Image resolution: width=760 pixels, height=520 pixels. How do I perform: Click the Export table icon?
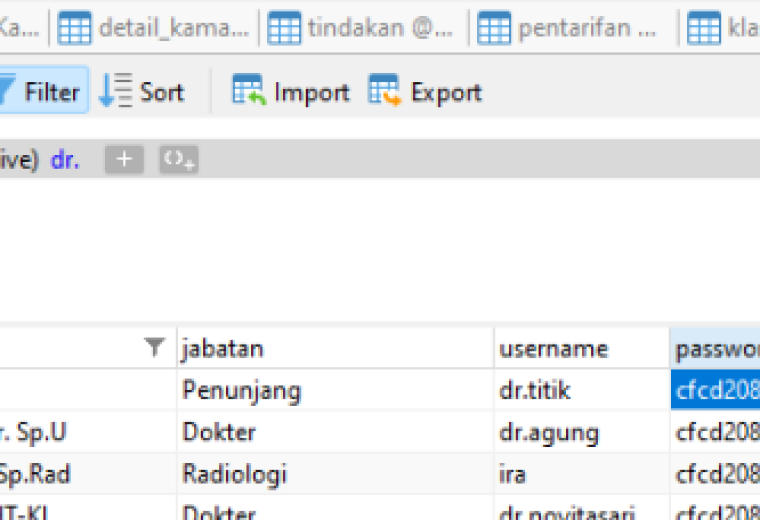(x=384, y=90)
